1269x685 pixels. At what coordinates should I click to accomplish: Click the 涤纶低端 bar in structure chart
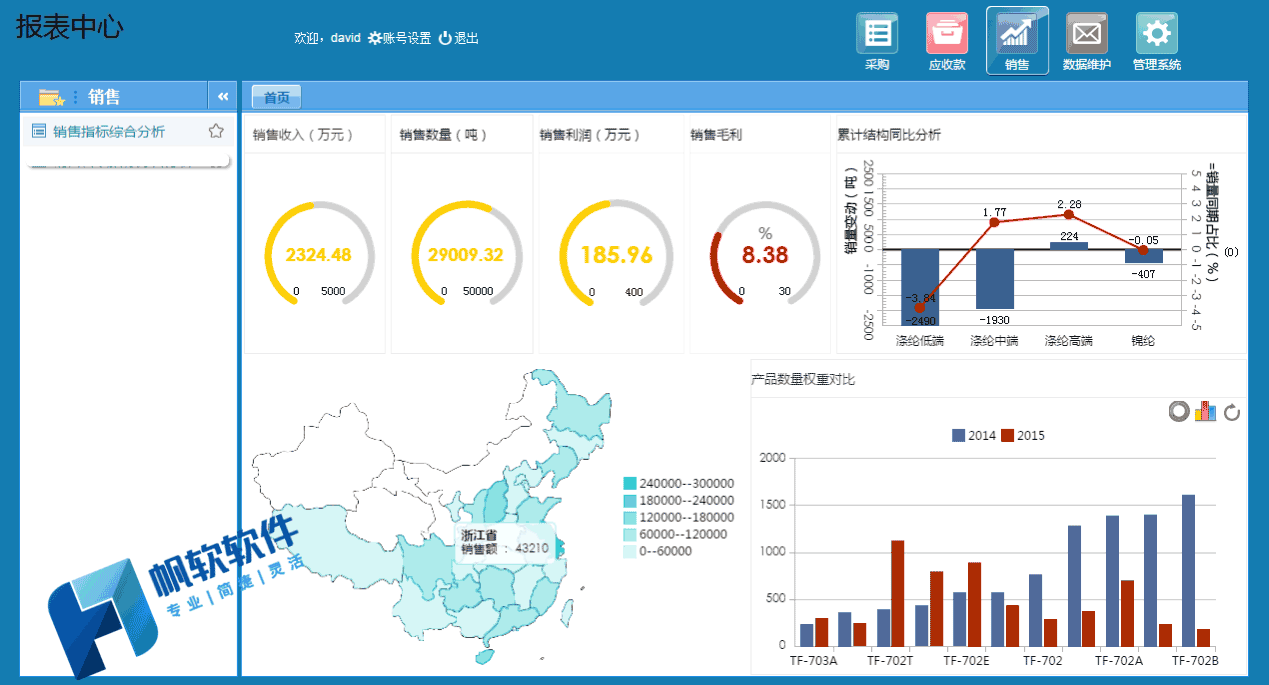(920, 287)
